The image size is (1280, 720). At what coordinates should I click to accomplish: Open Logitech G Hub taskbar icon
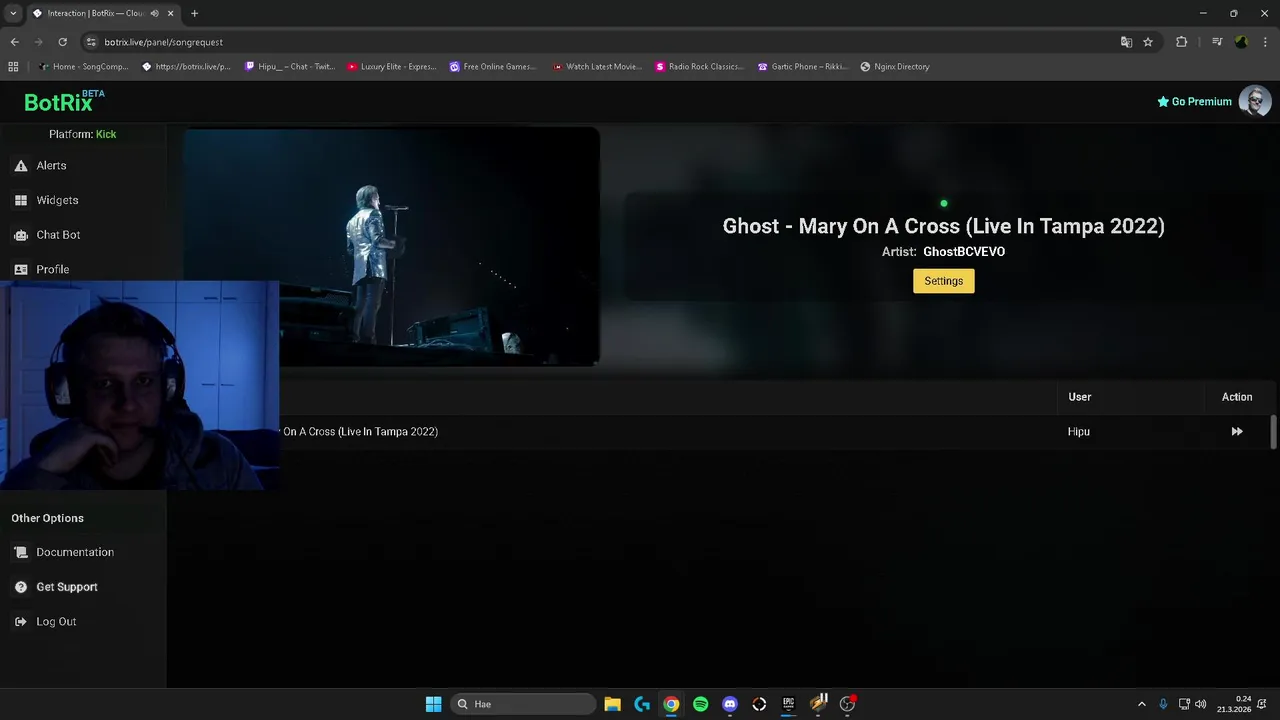click(642, 704)
